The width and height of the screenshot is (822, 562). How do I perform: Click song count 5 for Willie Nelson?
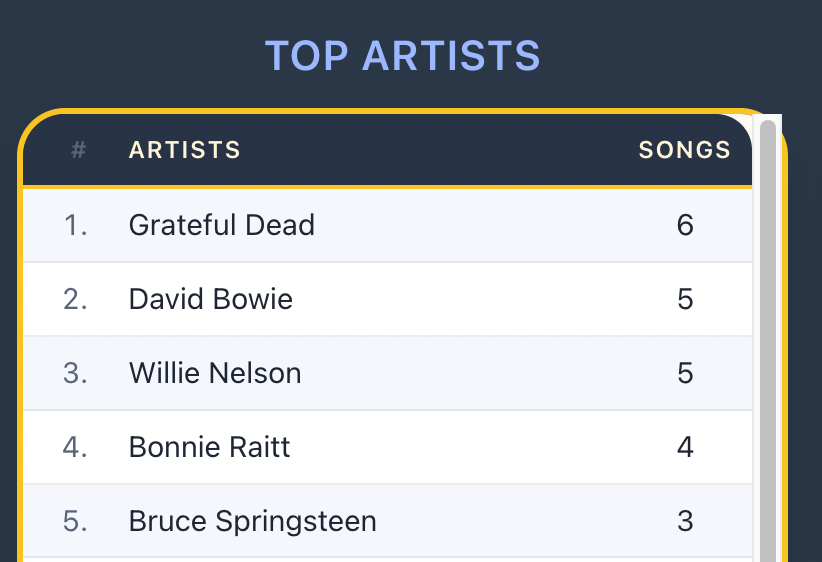click(685, 373)
